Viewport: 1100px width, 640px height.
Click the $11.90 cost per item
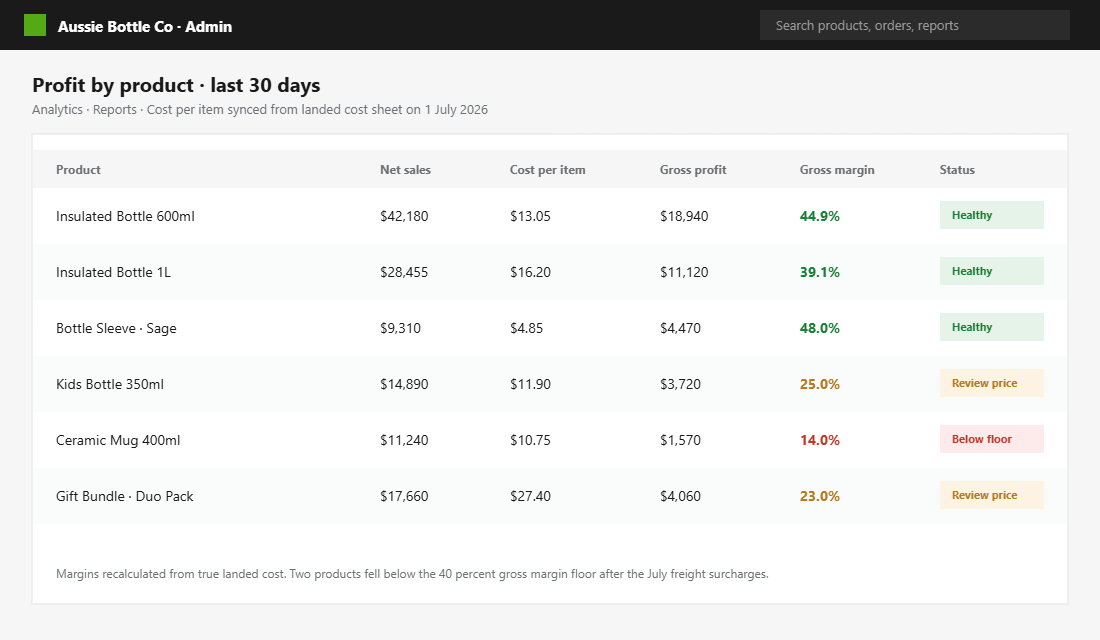tap(530, 385)
